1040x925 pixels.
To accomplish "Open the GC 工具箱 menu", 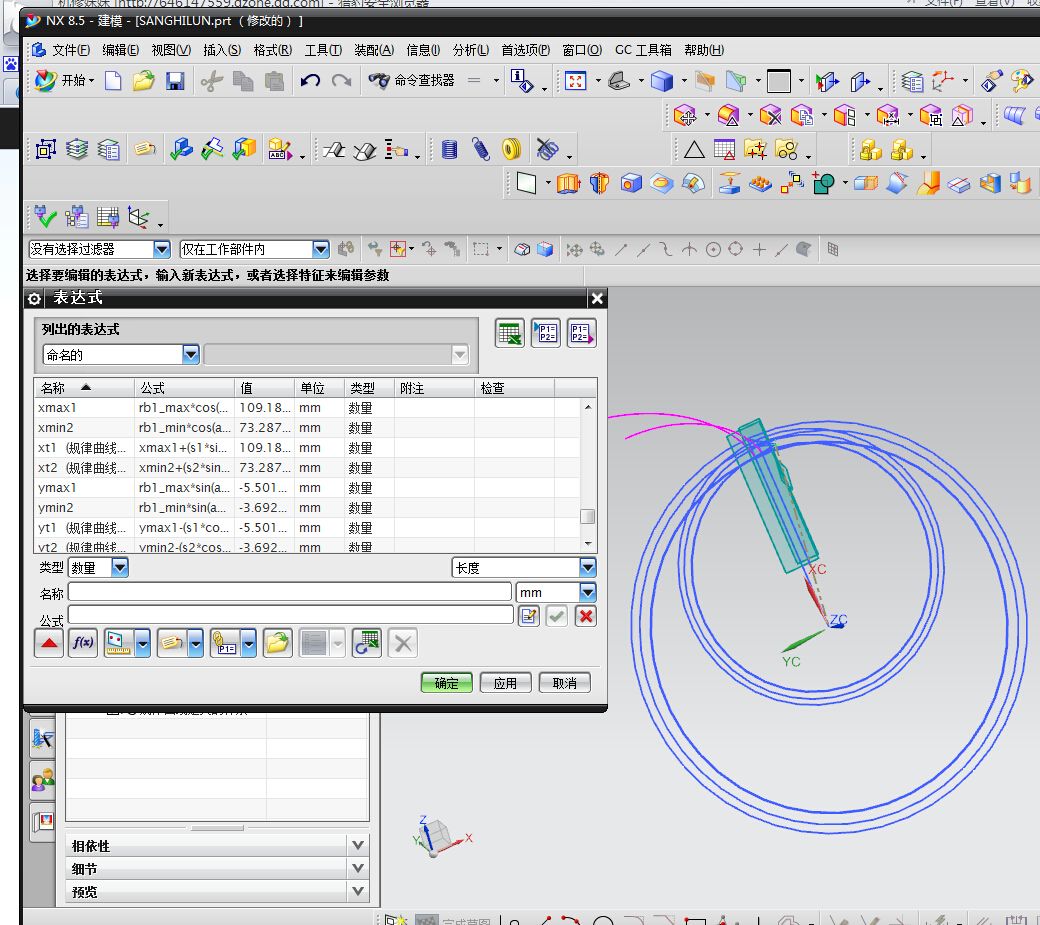I will [643, 50].
